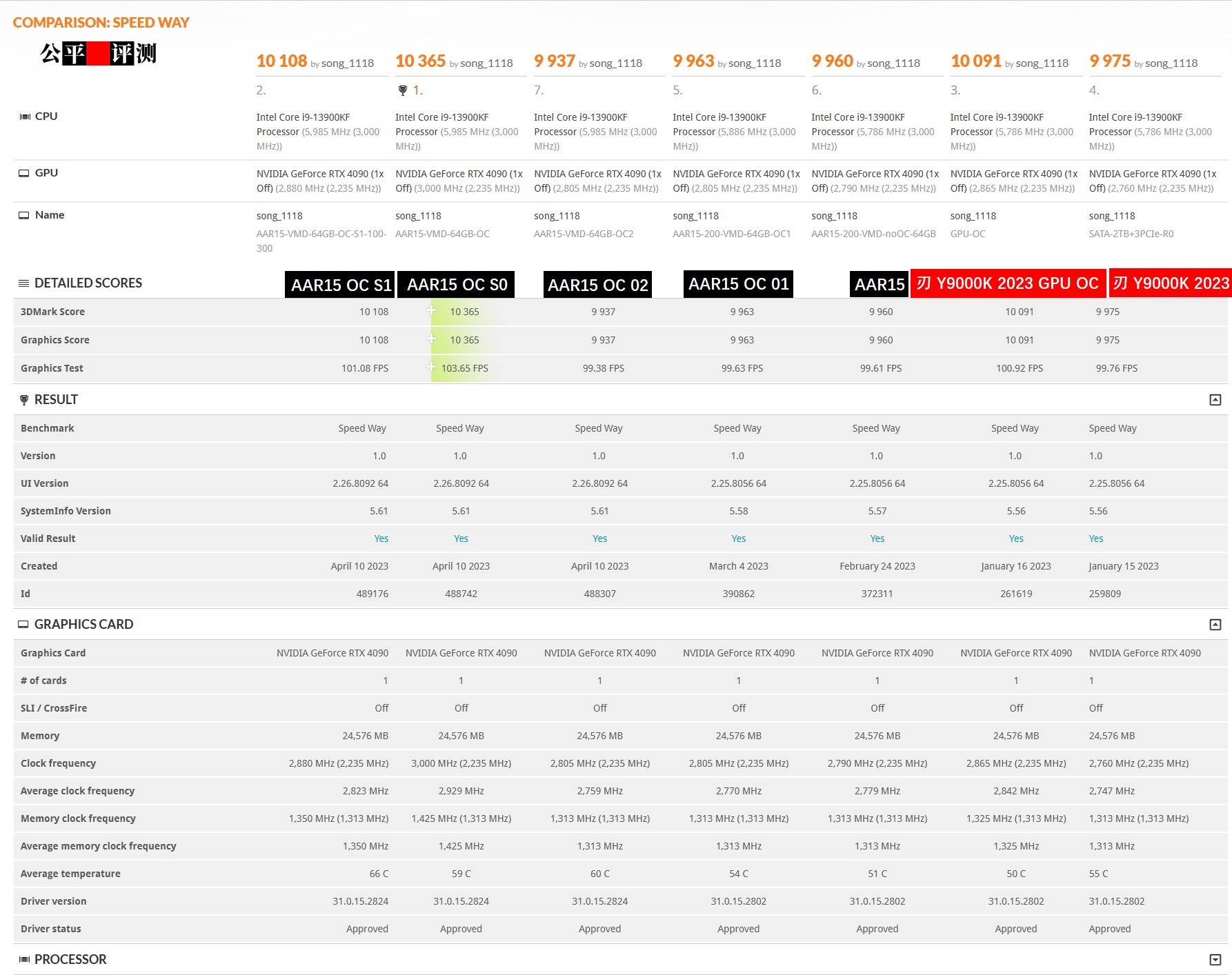Open the 10 365 top score result
This screenshot has width=1232, height=975.
(x=420, y=61)
